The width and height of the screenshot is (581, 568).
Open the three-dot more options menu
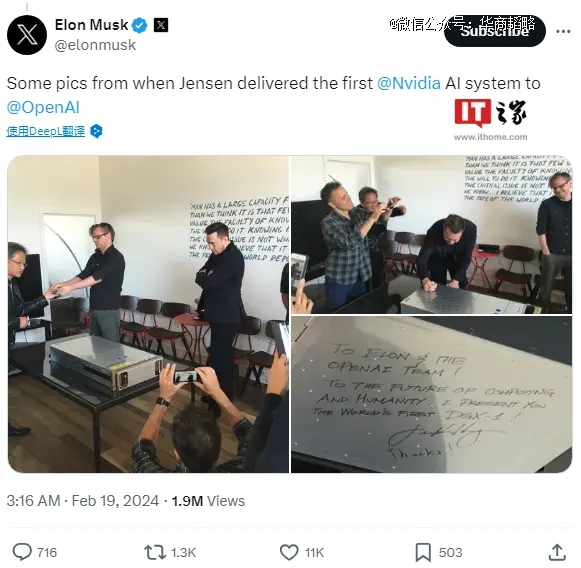[x=563, y=31]
